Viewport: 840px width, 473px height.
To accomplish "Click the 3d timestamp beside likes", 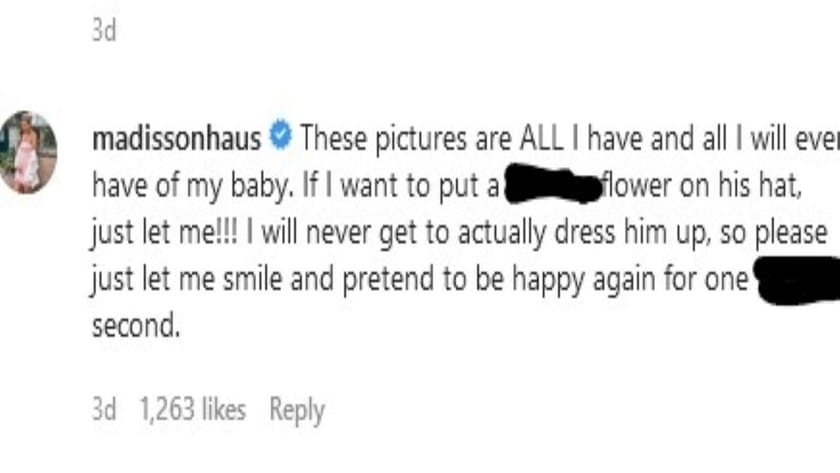I will point(104,409).
